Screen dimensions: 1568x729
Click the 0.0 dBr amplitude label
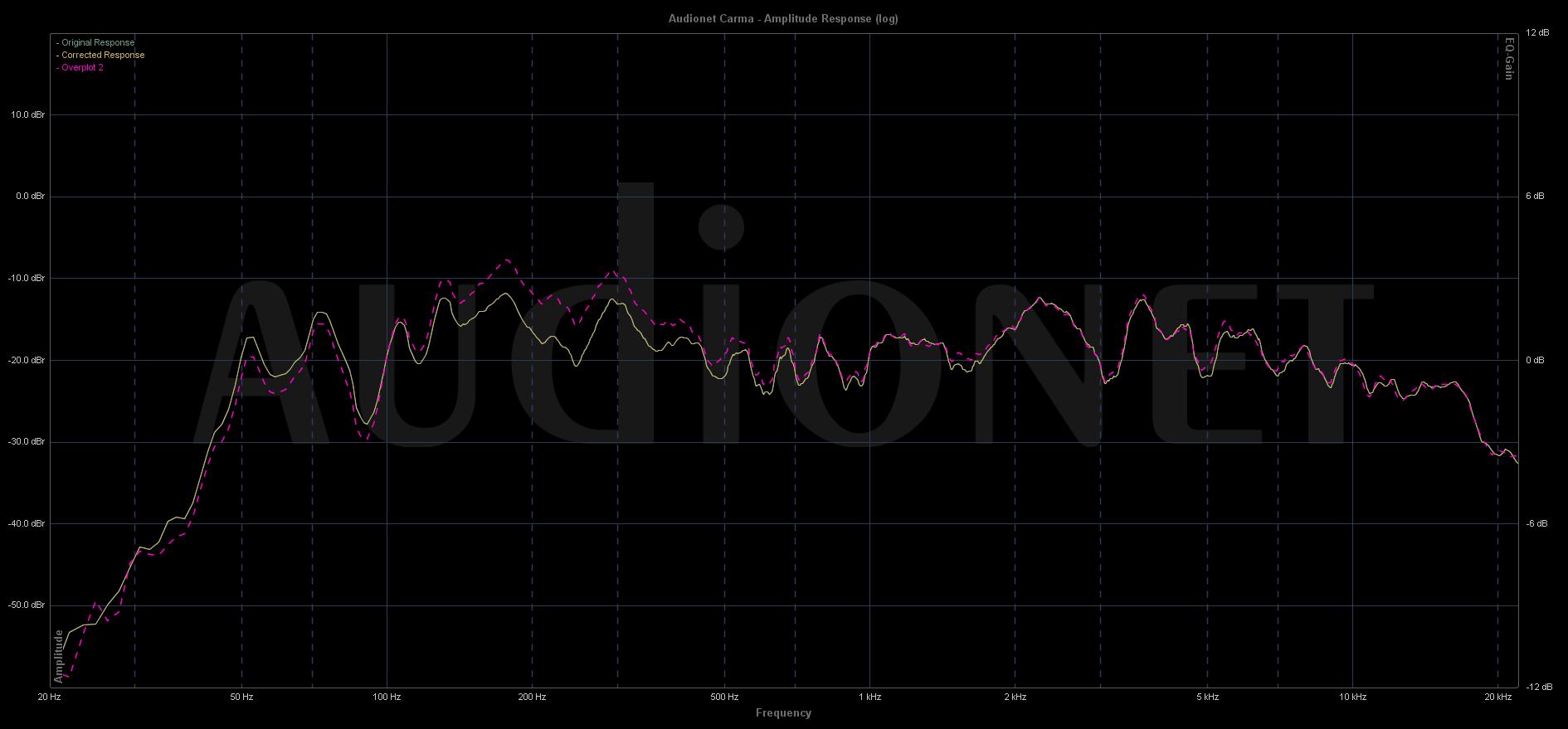click(x=28, y=197)
